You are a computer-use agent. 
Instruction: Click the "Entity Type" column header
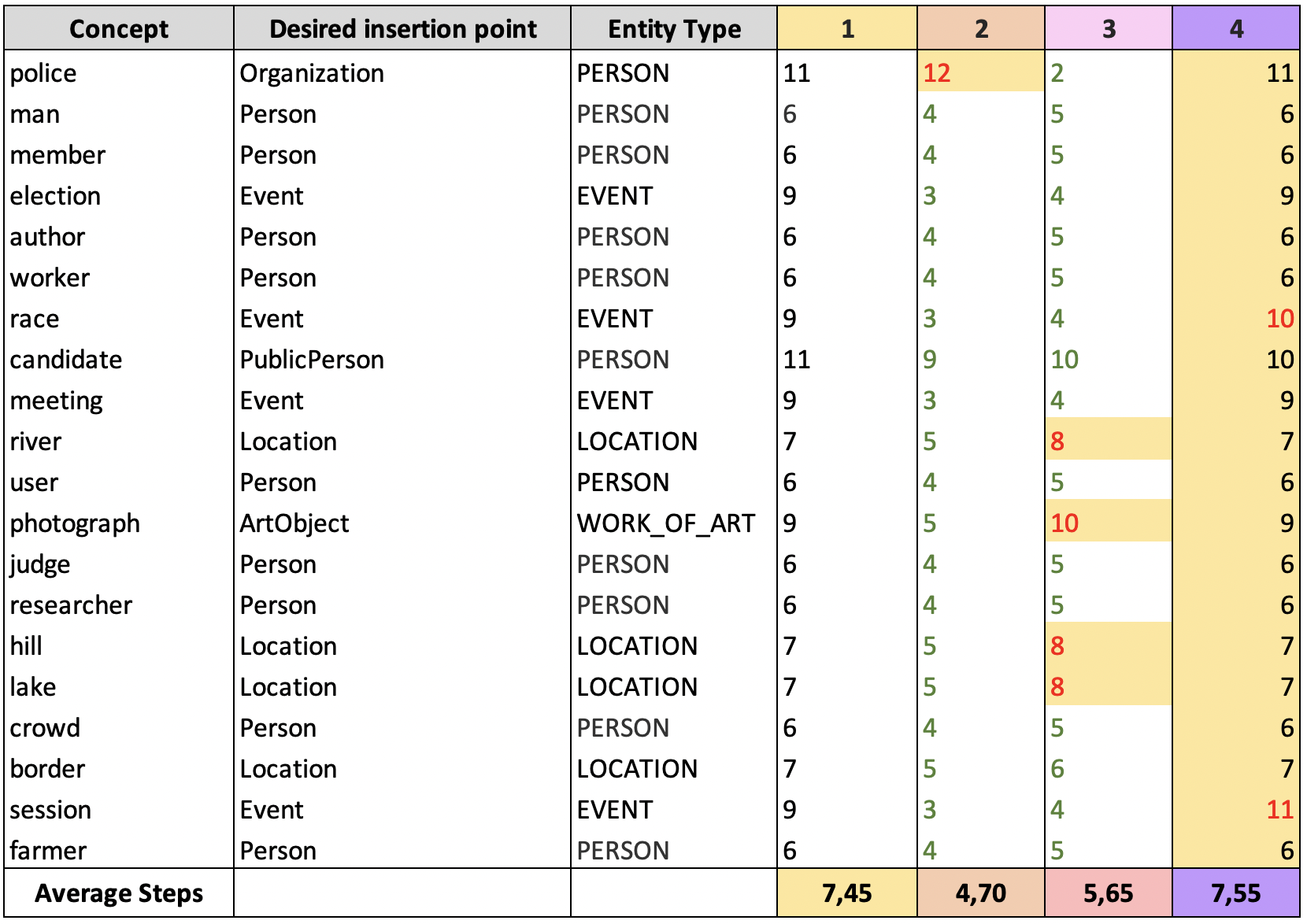(x=674, y=29)
